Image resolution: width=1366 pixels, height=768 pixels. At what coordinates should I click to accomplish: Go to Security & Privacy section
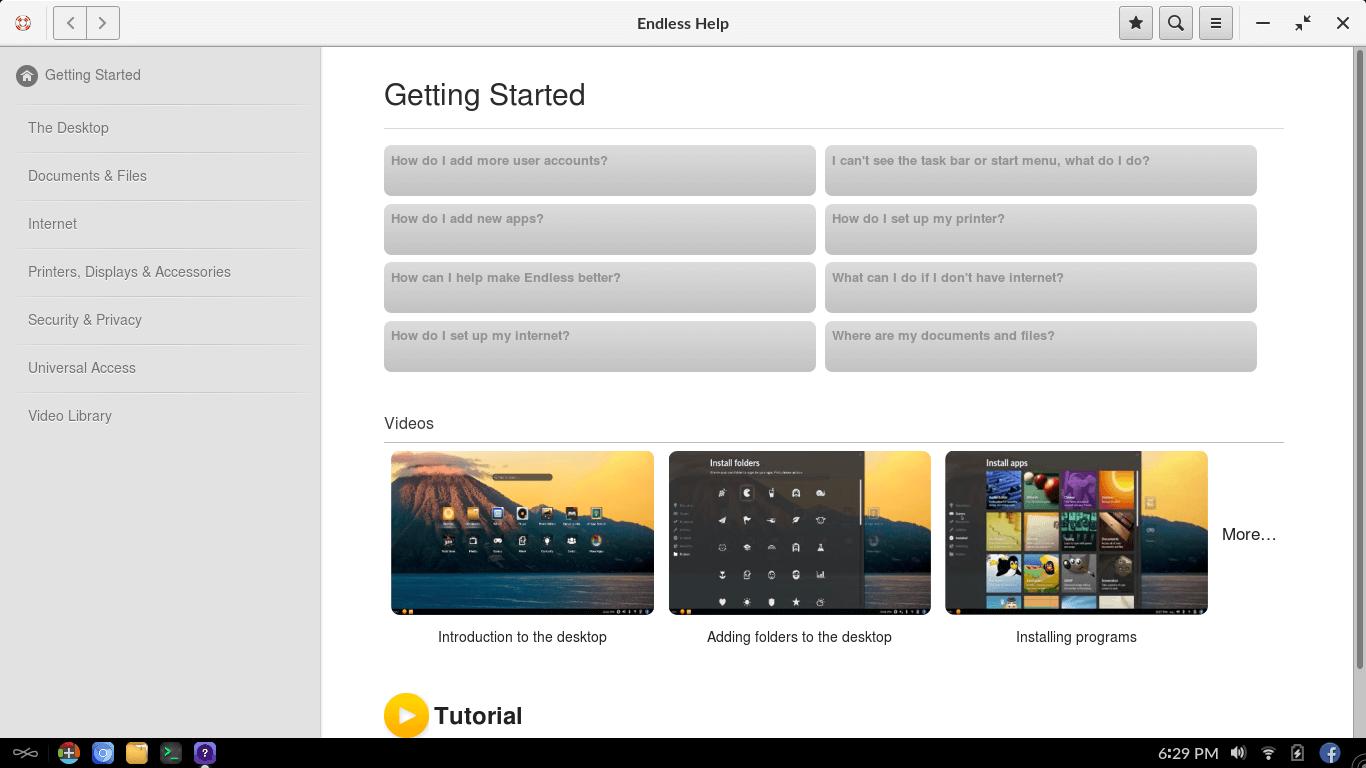tap(160, 320)
